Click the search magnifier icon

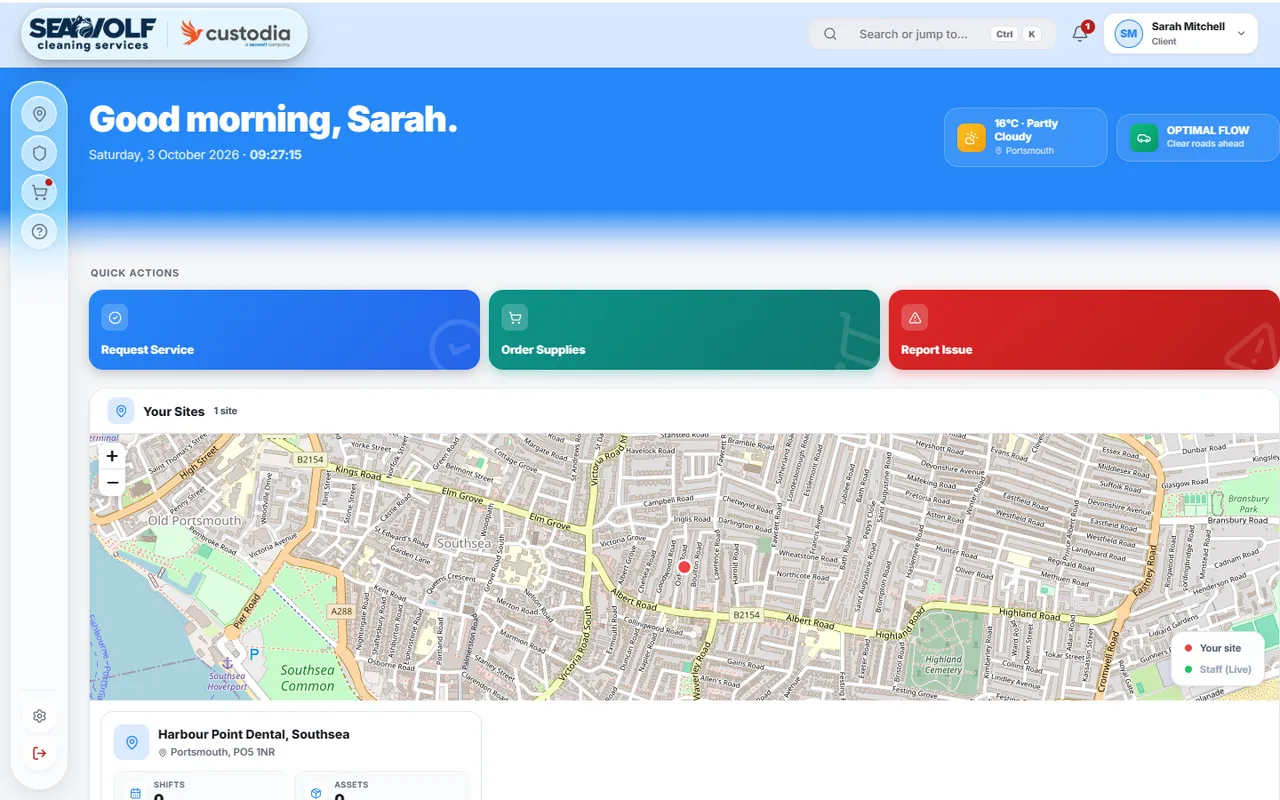point(830,34)
